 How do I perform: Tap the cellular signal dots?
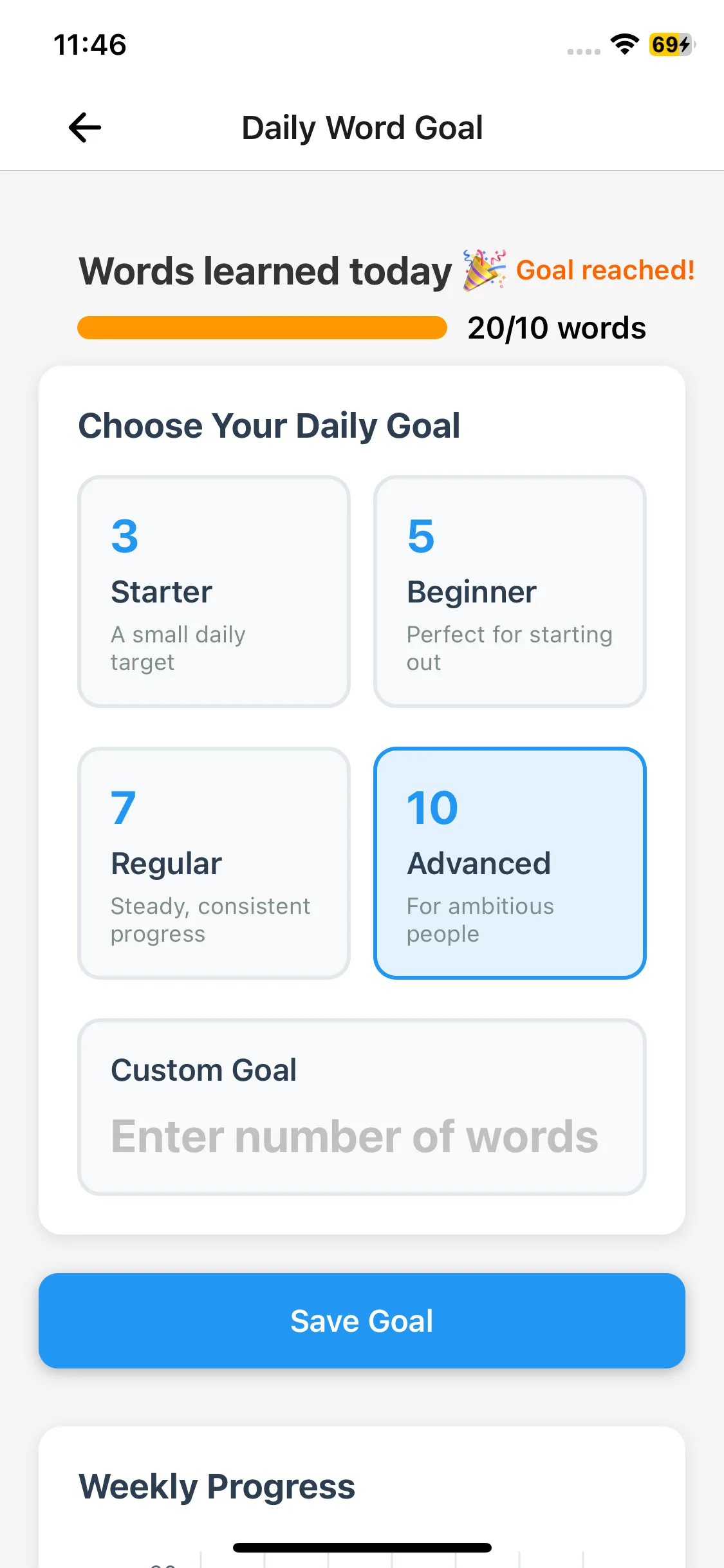pyautogui.click(x=584, y=51)
